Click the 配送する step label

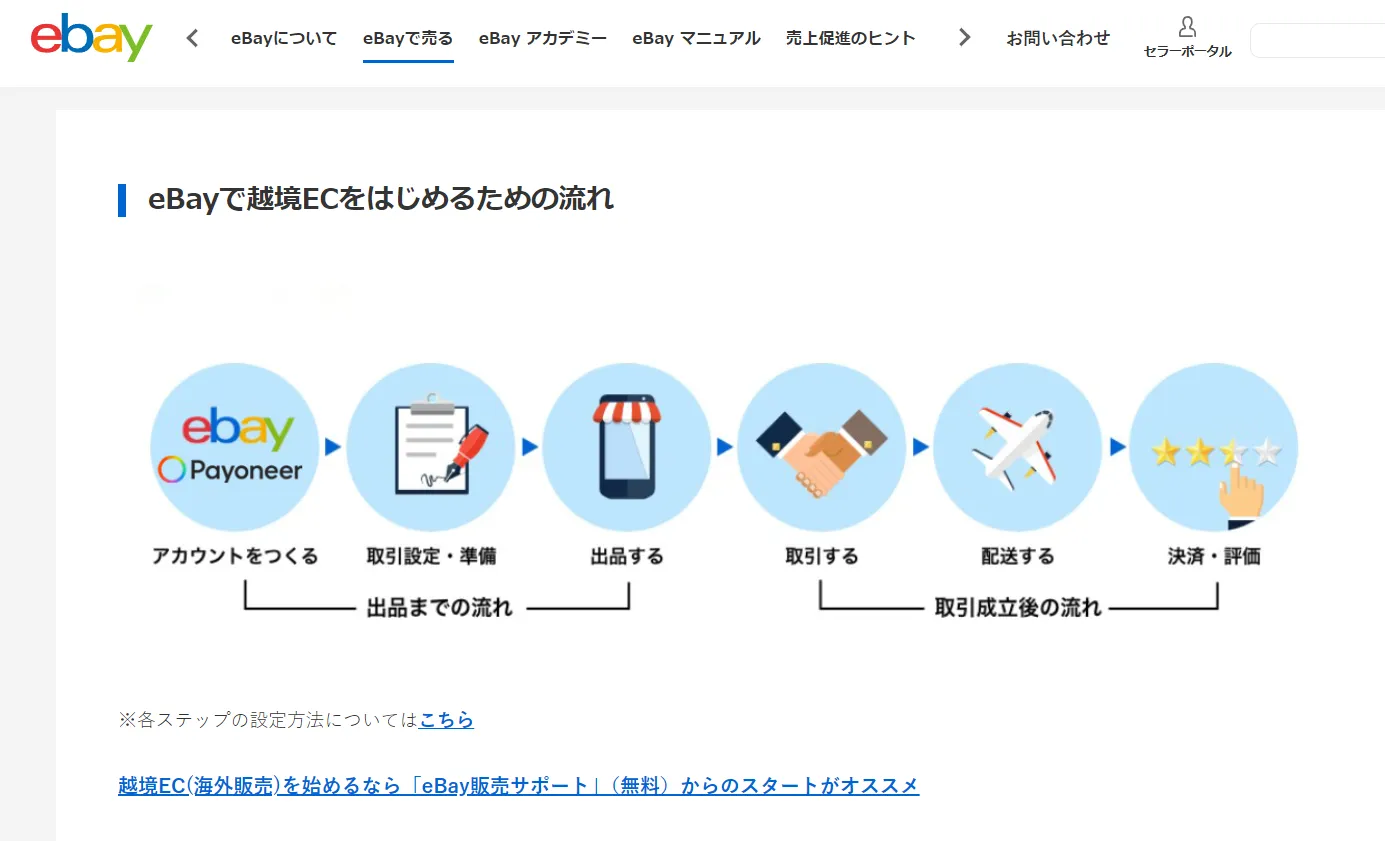[x=1018, y=556]
